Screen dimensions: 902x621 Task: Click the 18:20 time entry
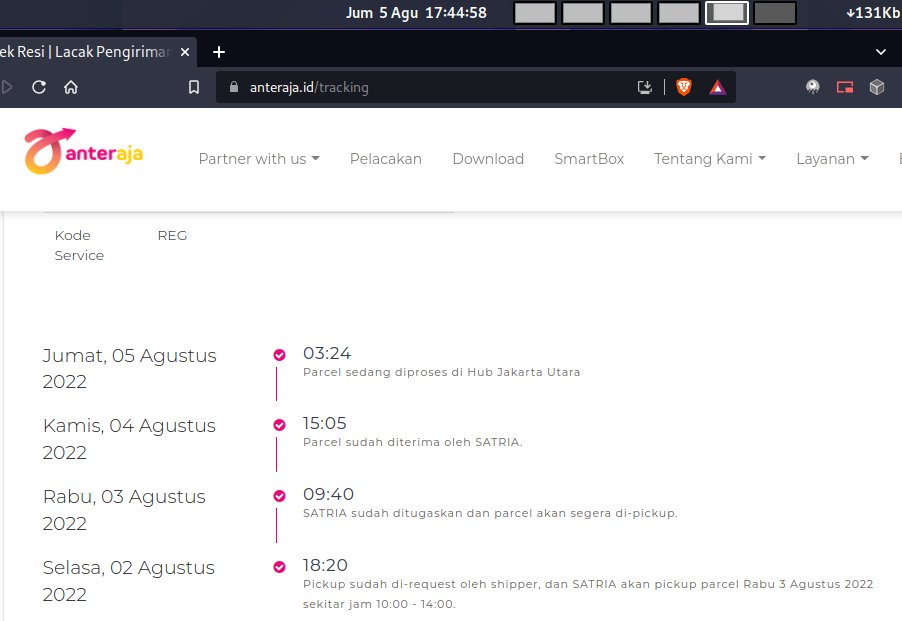[325, 565]
